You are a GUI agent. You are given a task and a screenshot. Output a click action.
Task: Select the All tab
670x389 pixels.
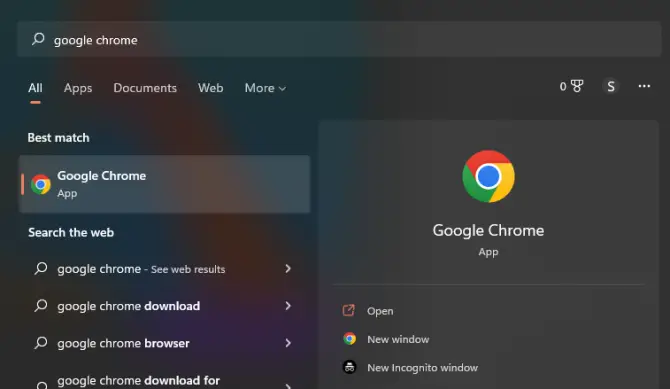click(x=35, y=88)
